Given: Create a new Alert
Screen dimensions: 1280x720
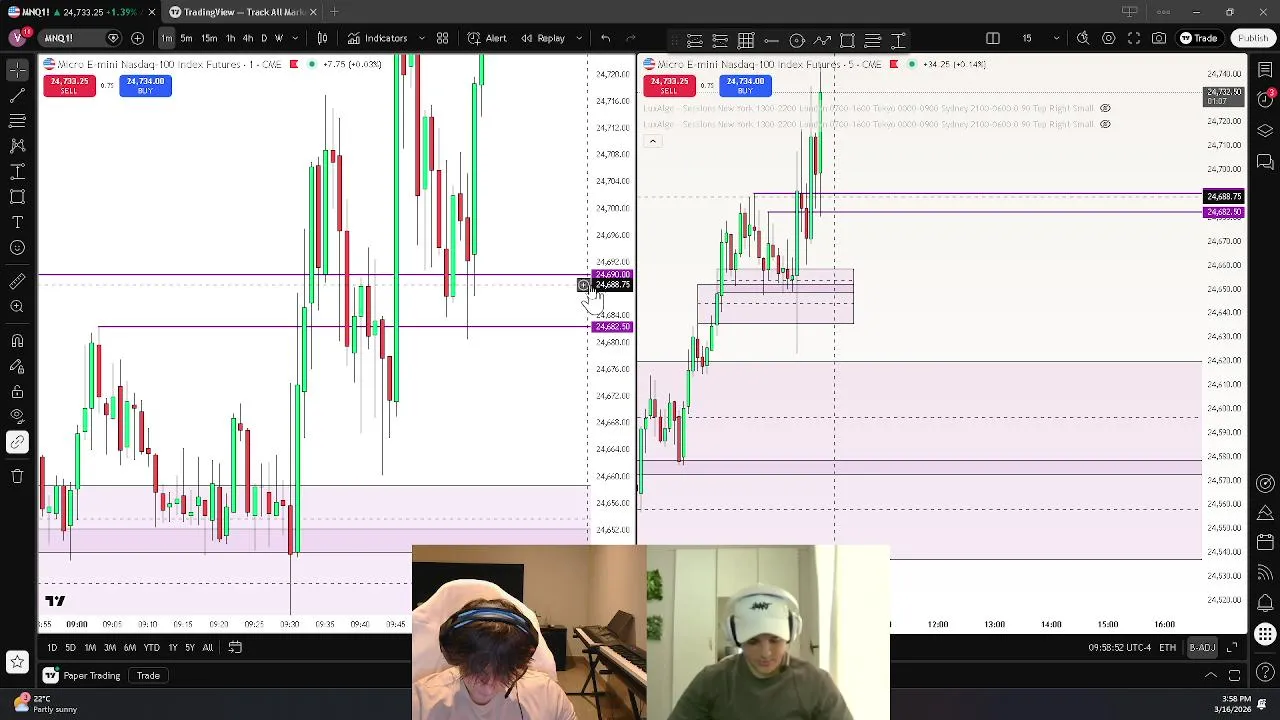Looking at the screenshot, I should click(487, 38).
